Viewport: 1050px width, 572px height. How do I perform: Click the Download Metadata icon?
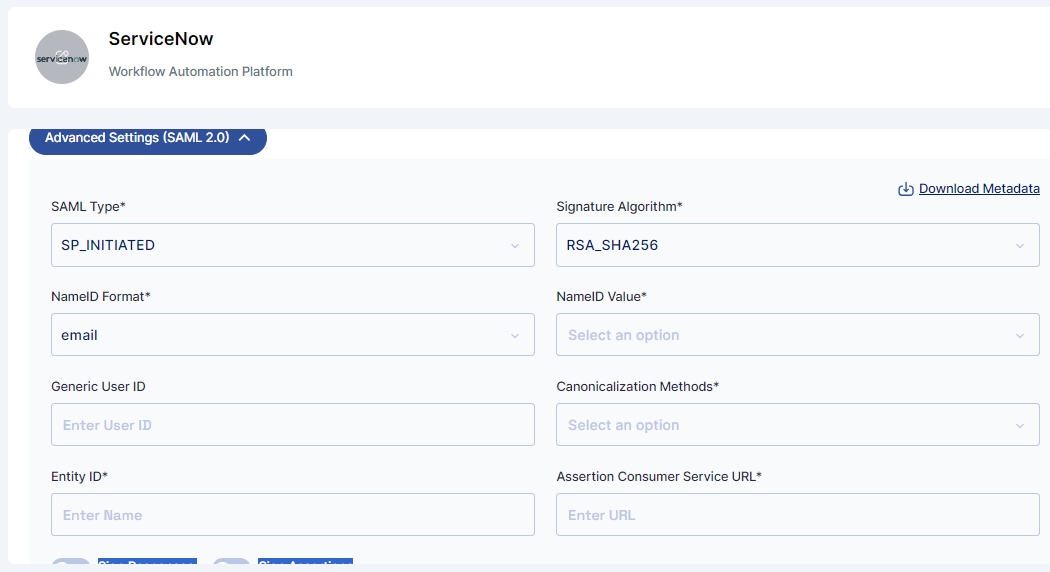tap(905, 189)
